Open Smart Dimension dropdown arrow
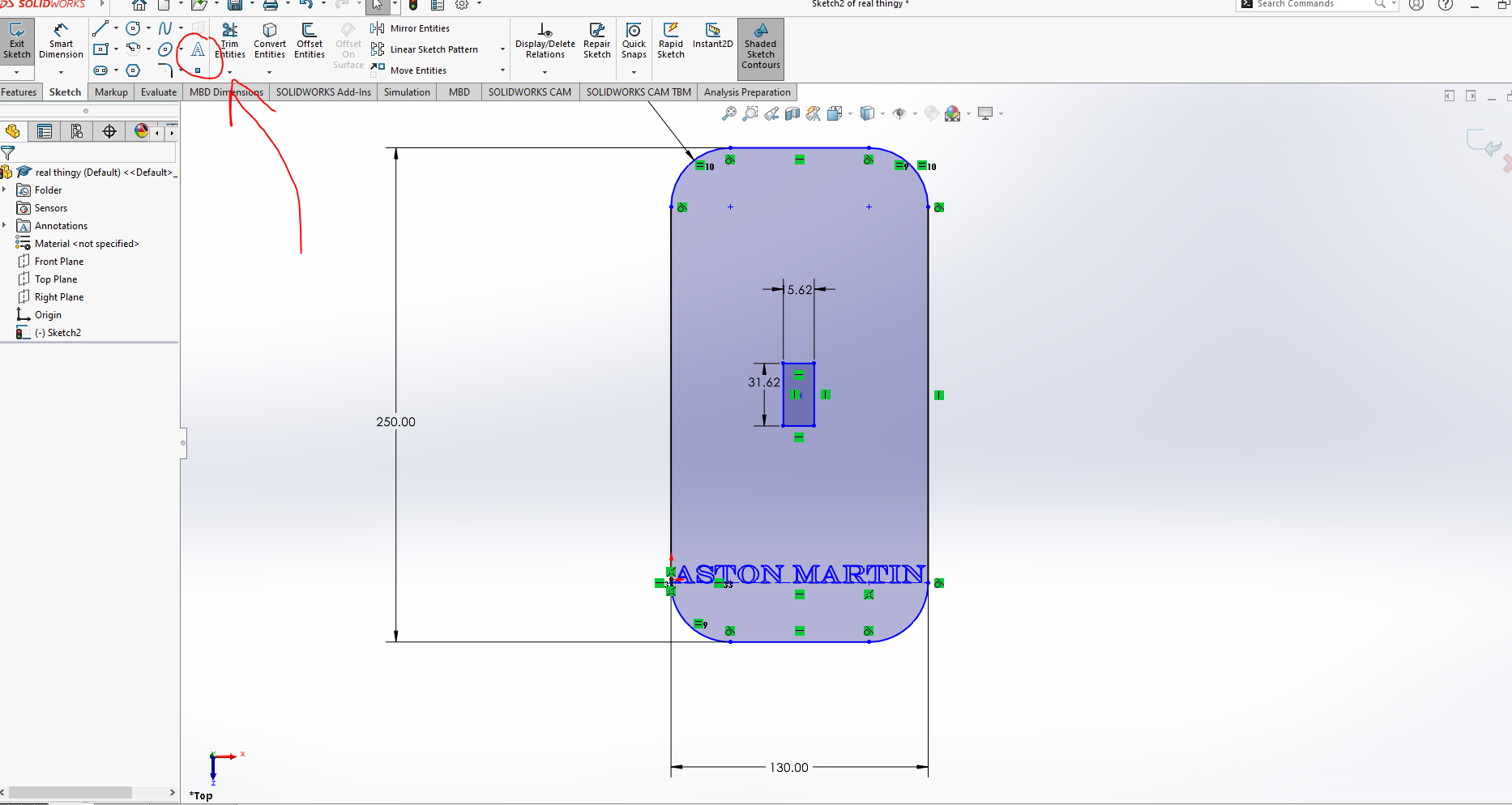Screen dimensions: 1512x805 61,72
